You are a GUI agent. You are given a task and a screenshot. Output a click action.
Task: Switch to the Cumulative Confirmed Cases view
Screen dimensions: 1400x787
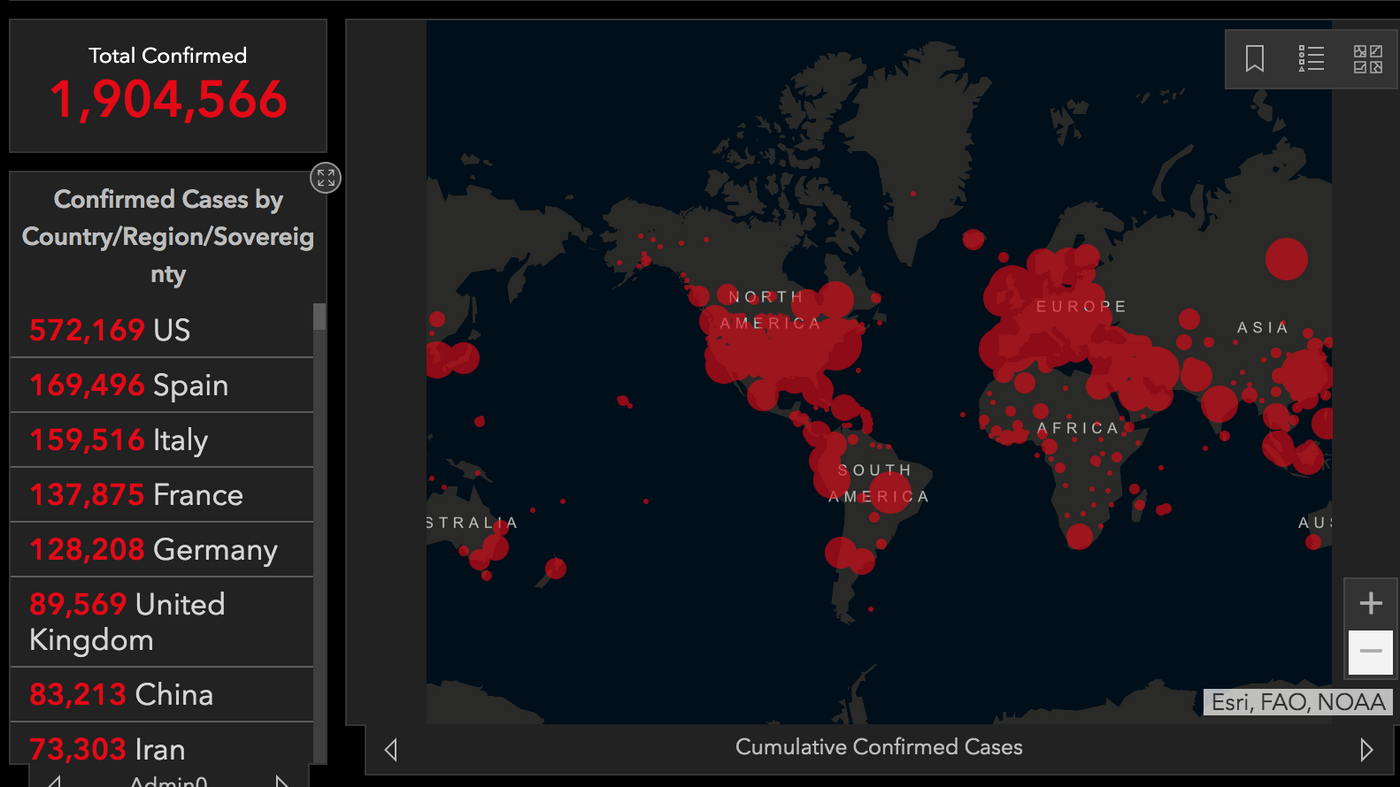[x=879, y=746]
